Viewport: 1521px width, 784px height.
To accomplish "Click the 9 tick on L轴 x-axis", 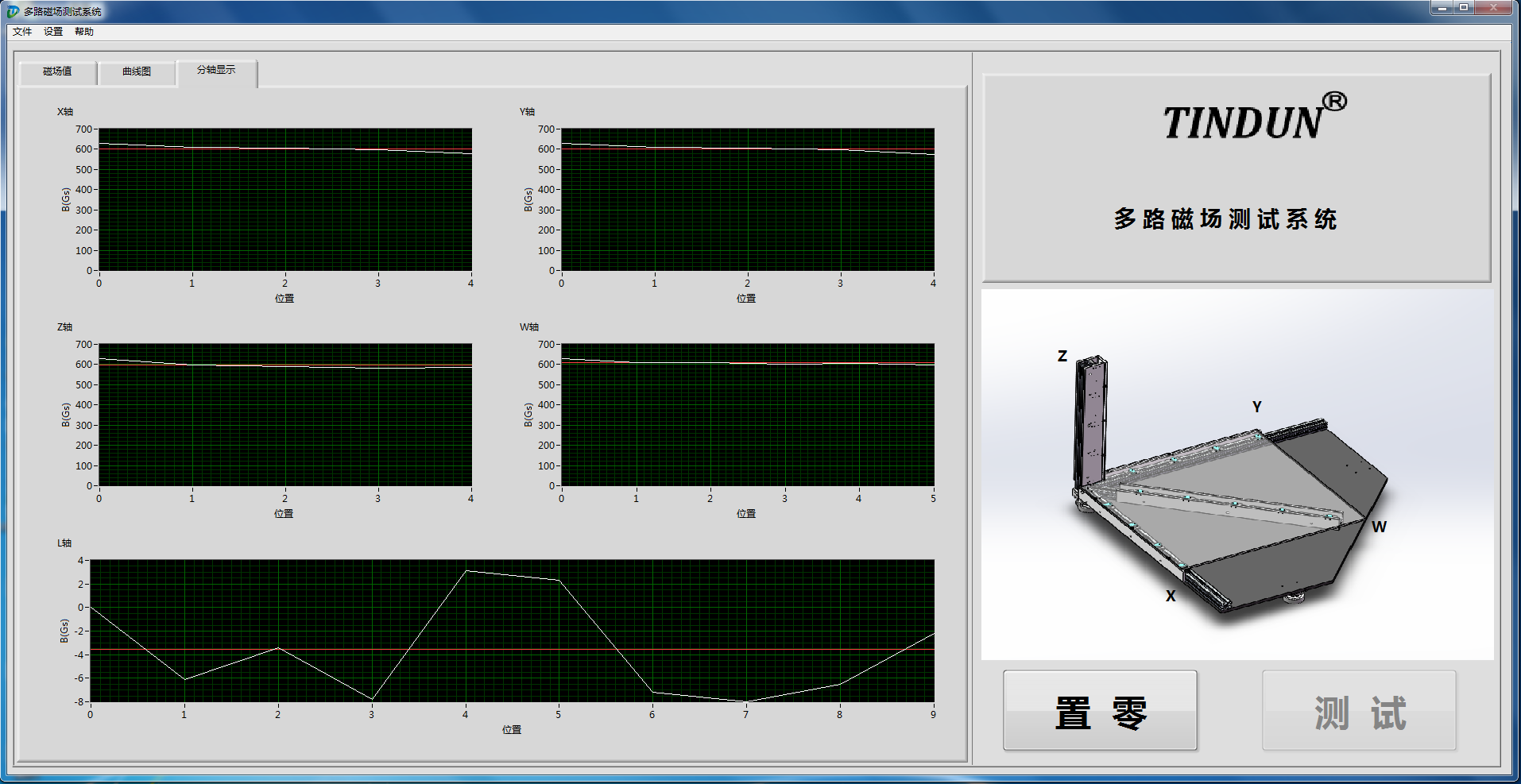I will click(x=934, y=715).
